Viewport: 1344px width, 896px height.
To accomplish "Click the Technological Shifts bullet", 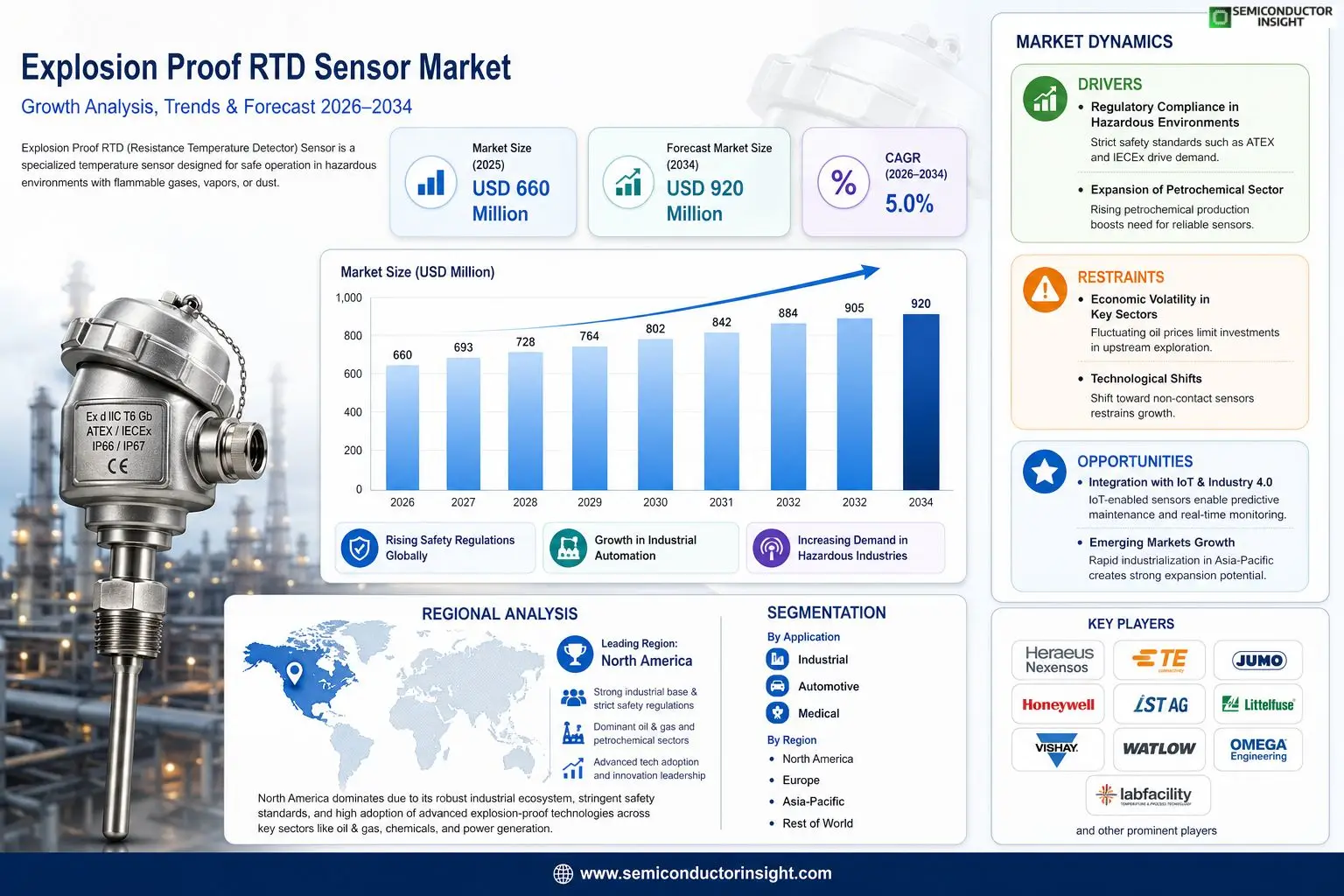I will click(1145, 379).
